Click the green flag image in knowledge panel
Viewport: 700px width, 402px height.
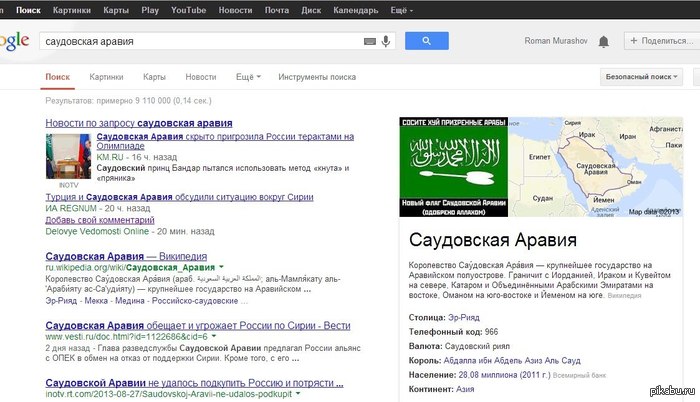click(454, 167)
